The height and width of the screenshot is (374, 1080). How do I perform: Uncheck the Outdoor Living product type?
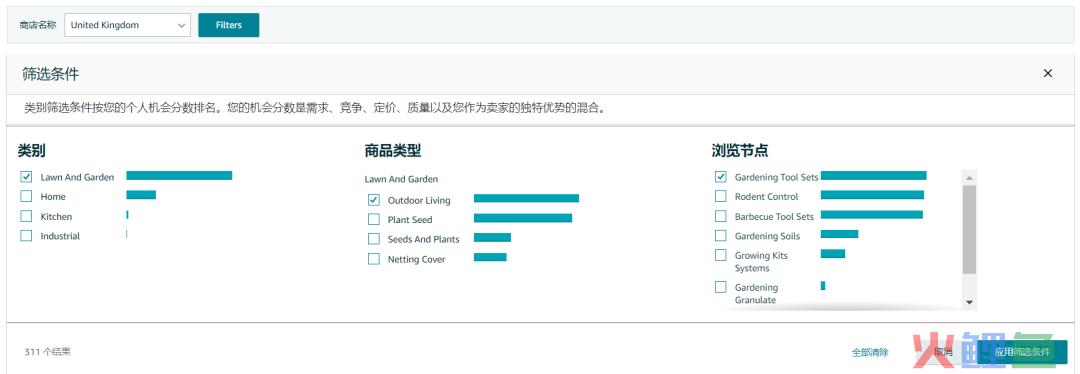pos(373,200)
